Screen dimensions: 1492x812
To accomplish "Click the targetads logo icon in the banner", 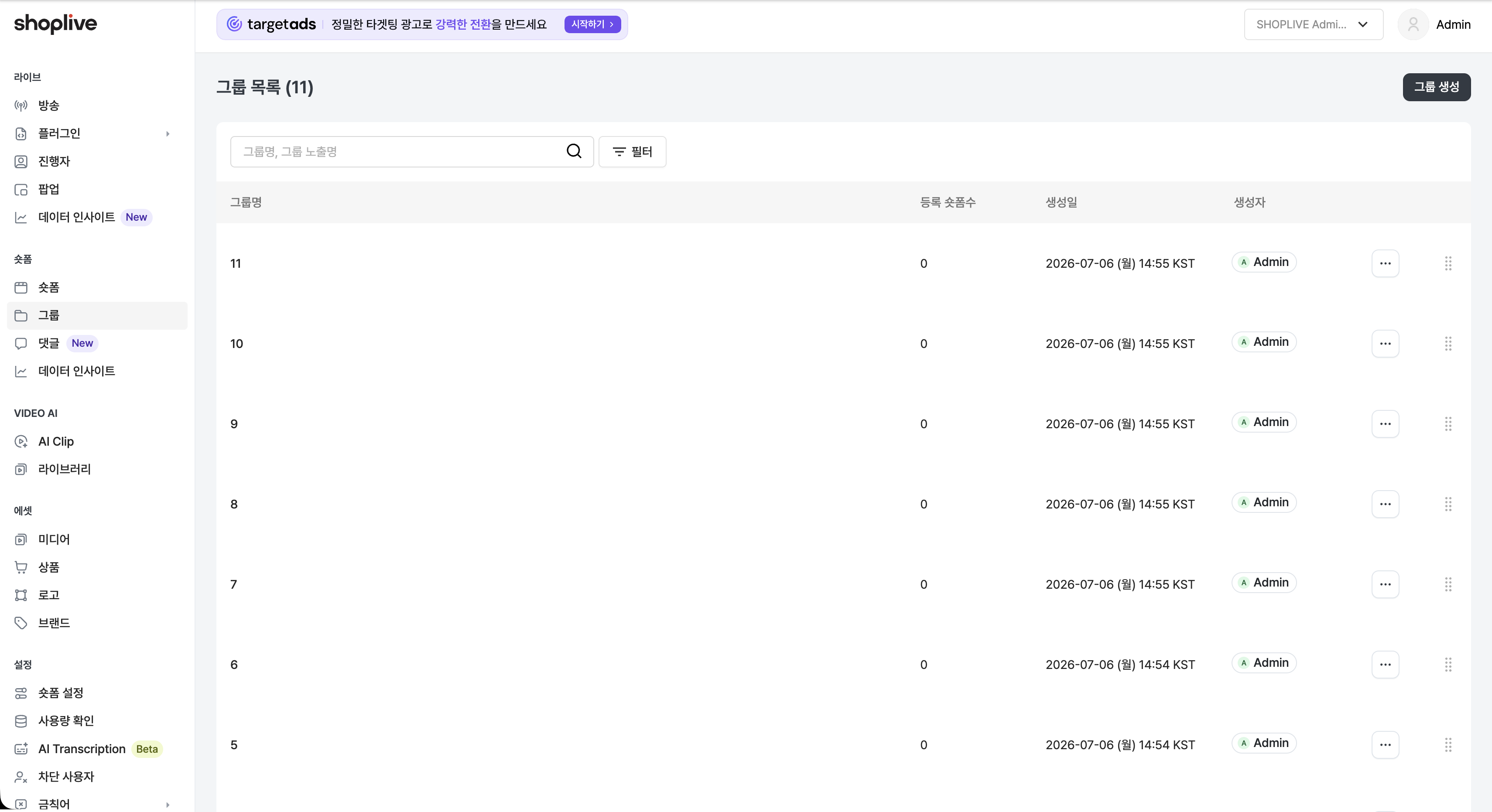I will point(234,24).
